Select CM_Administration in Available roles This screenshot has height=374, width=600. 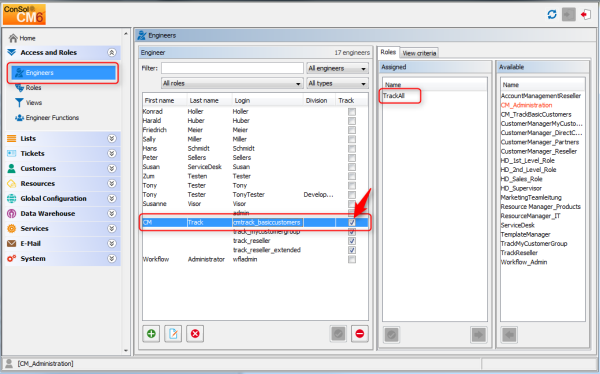[x=527, y=105]
